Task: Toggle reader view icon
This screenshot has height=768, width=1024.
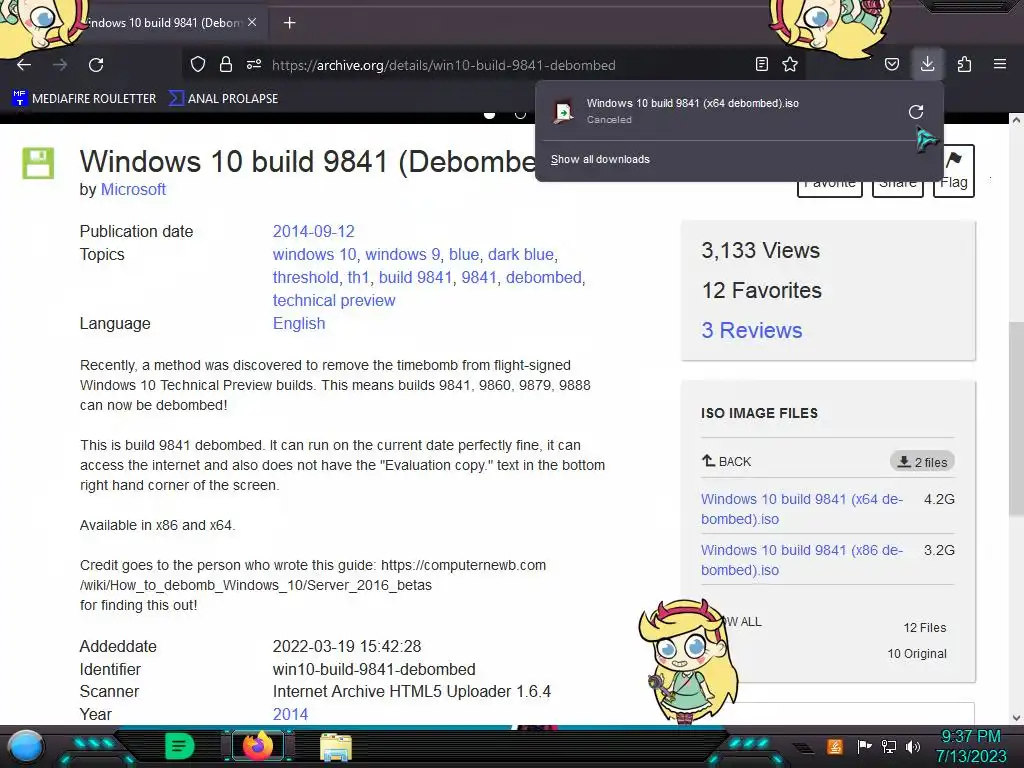Action: pyautogui.click(x=761, y=65)
